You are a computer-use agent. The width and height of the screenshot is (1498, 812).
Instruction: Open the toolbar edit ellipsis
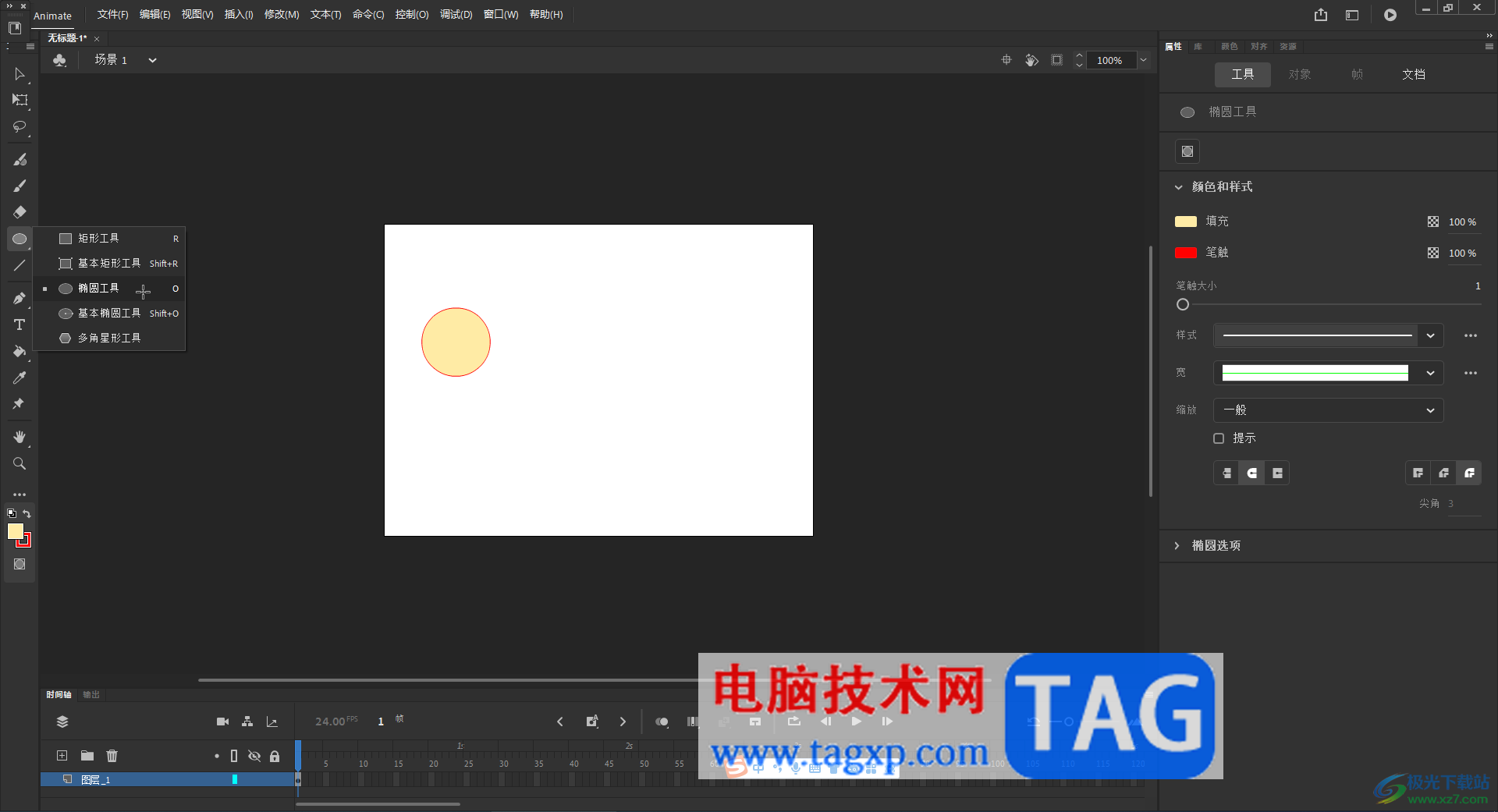click(x=20, y=495)
